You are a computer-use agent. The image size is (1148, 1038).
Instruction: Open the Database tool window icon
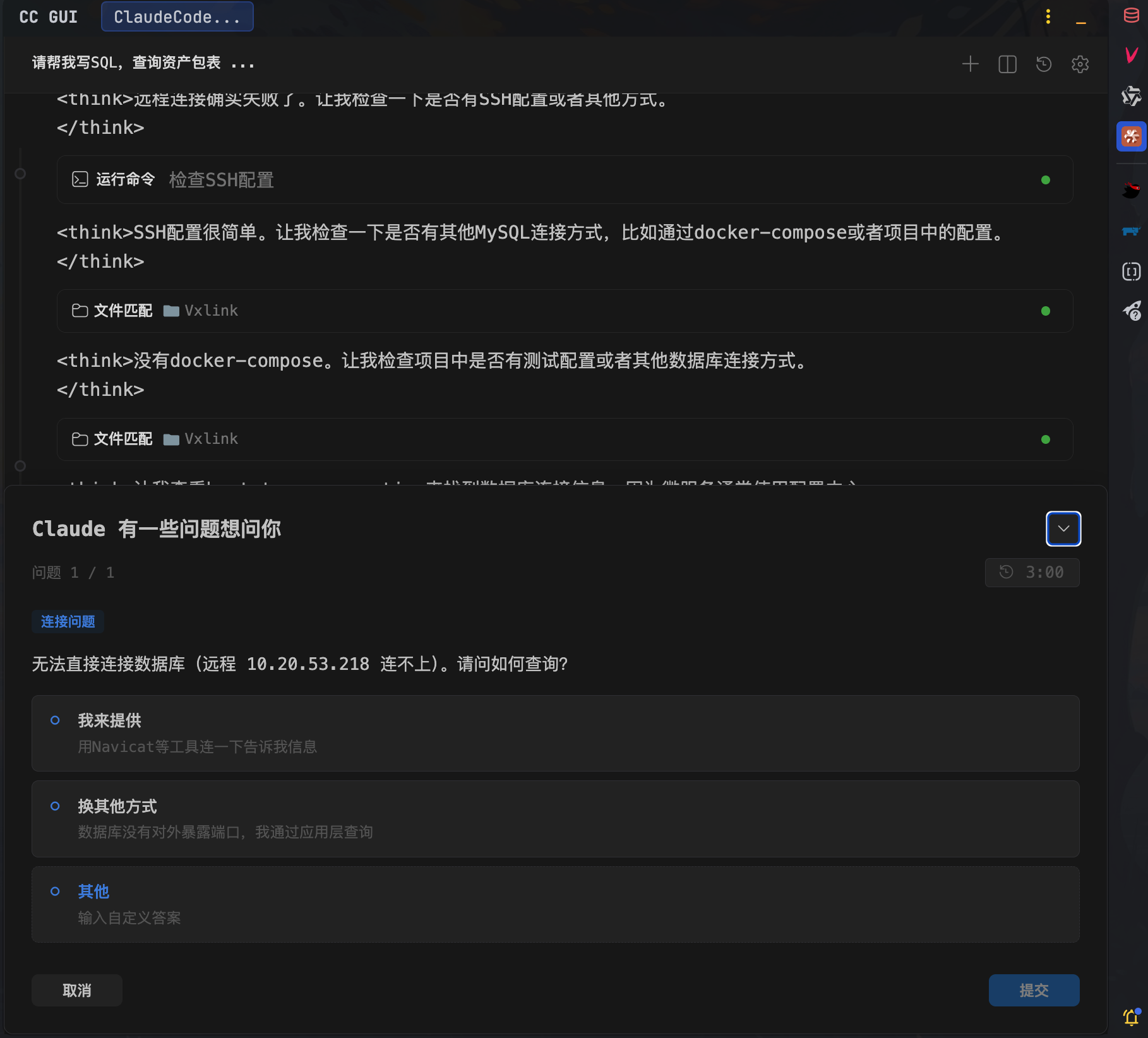coord(1131,15)
